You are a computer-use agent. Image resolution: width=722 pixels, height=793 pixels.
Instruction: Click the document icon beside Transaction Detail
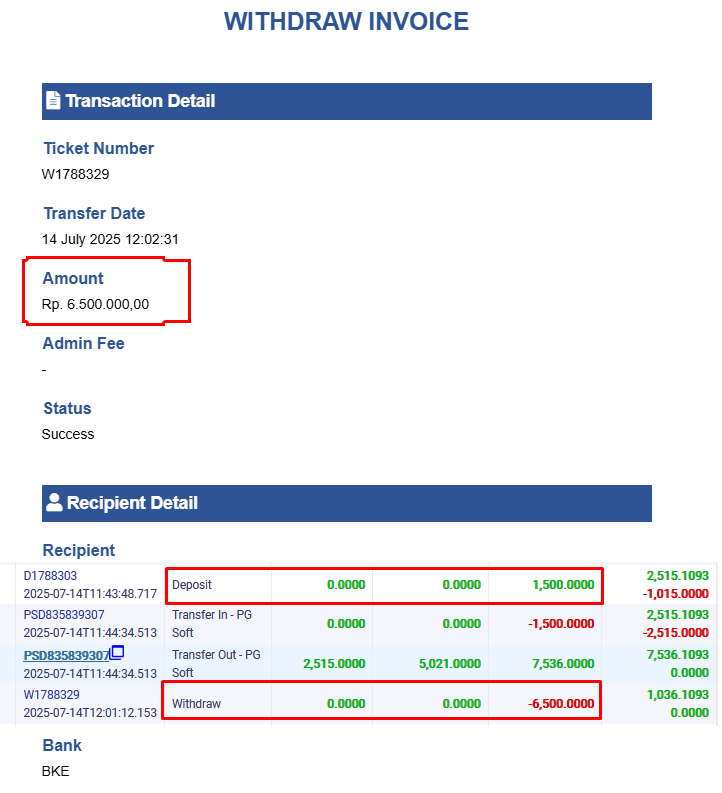click(53, 100)
